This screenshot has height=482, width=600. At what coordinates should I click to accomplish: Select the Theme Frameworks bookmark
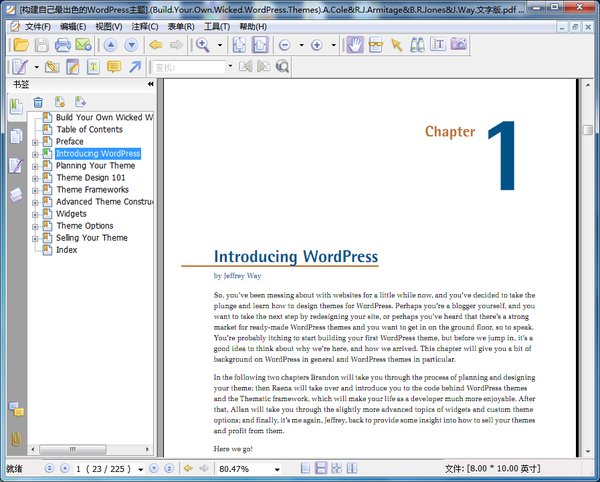[93, 189]
